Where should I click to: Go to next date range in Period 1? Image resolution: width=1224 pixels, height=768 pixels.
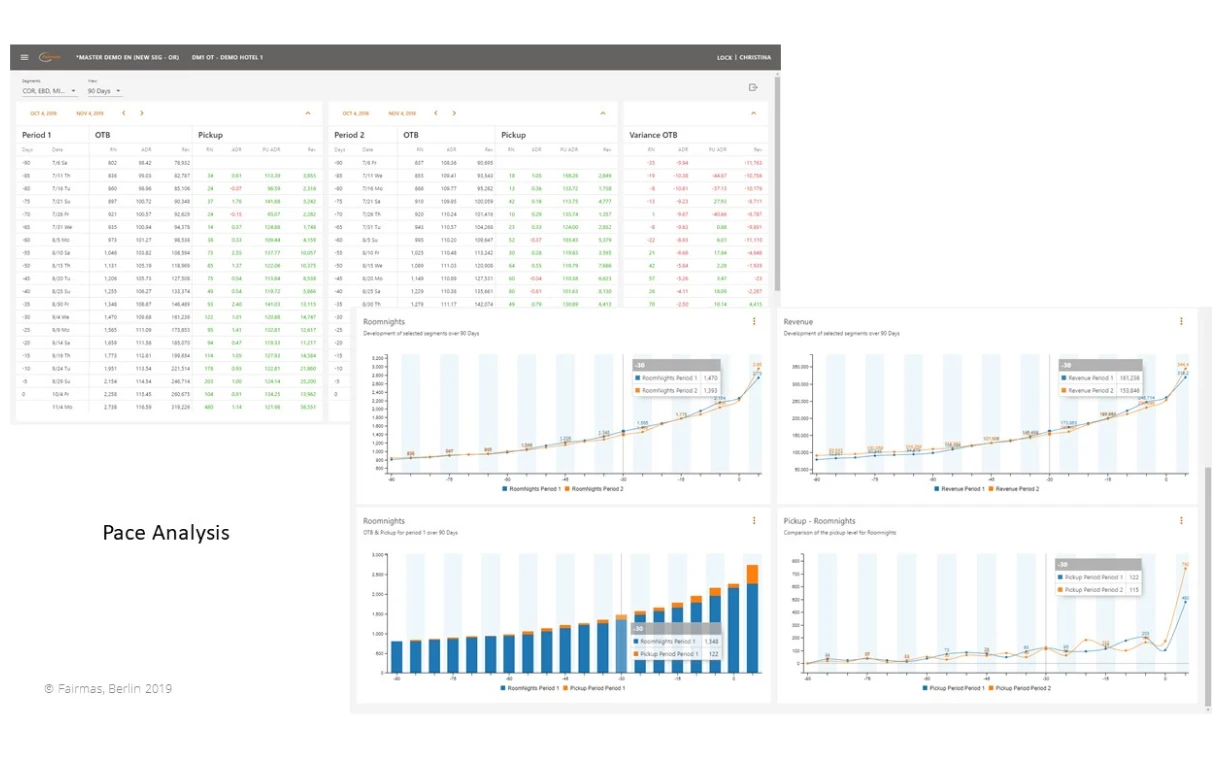142,114
